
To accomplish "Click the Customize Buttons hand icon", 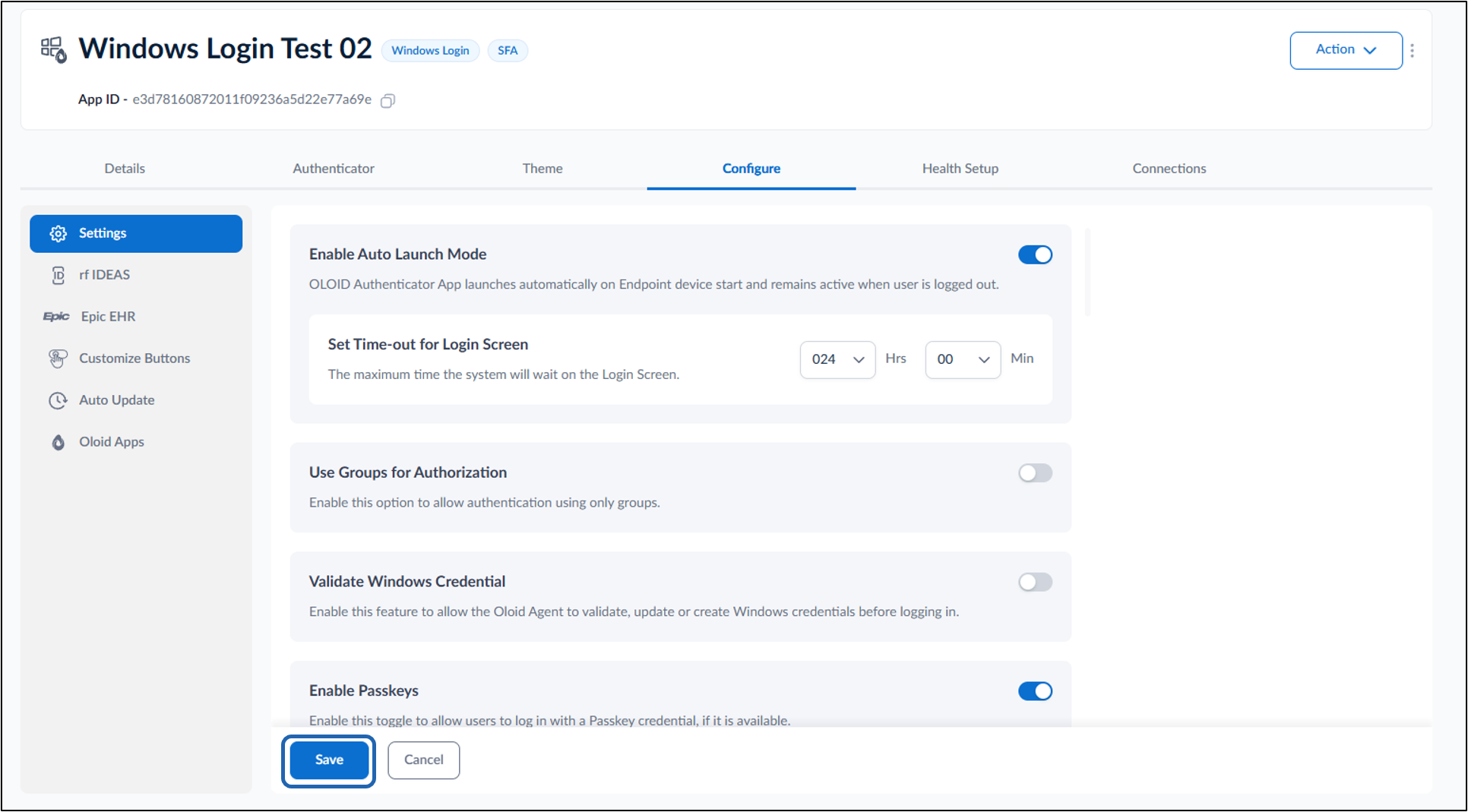I will click(x=58, y=359).
